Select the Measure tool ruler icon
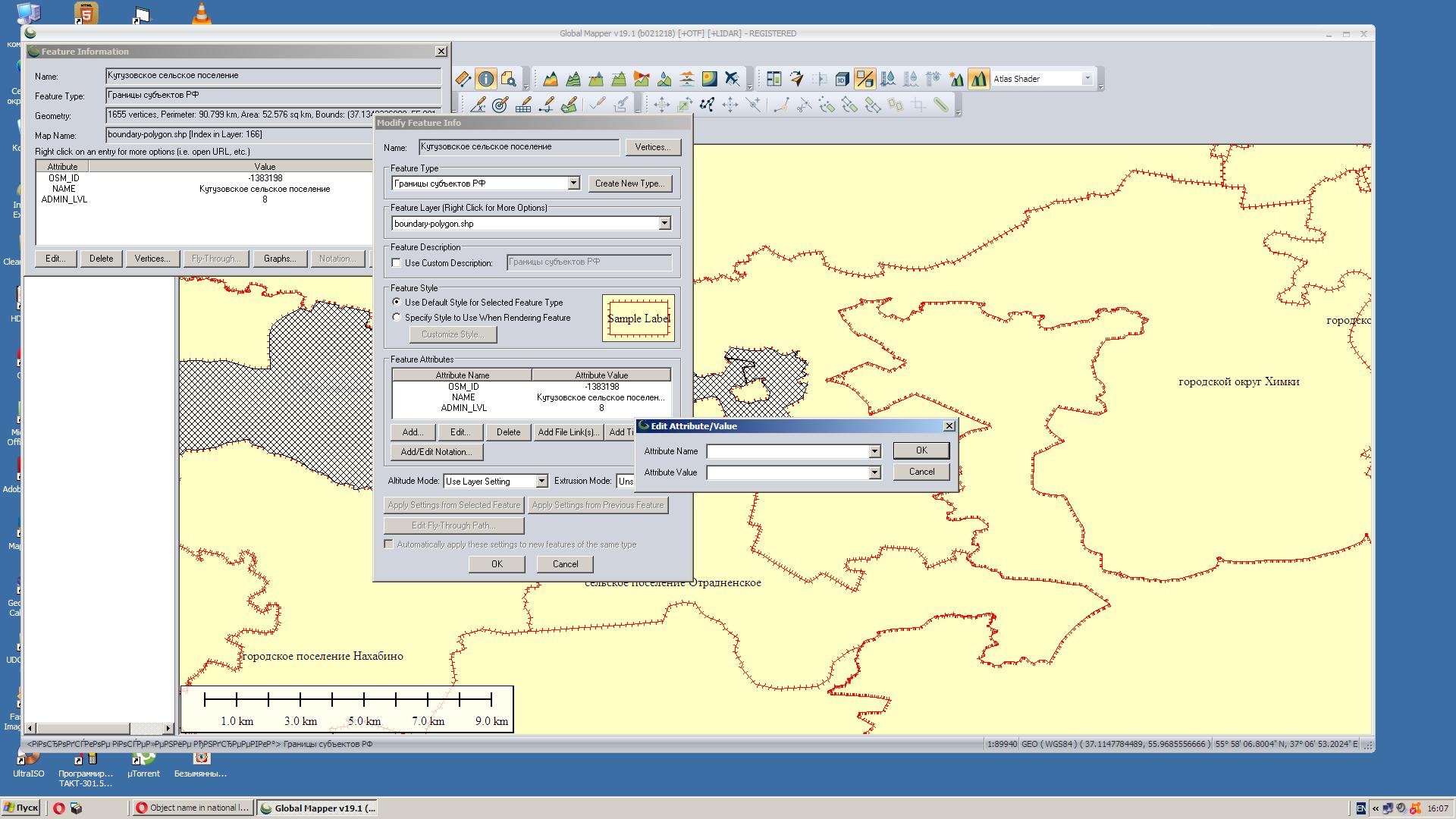Viewport: 1456px width, 819px height. (x=463, y=79)
